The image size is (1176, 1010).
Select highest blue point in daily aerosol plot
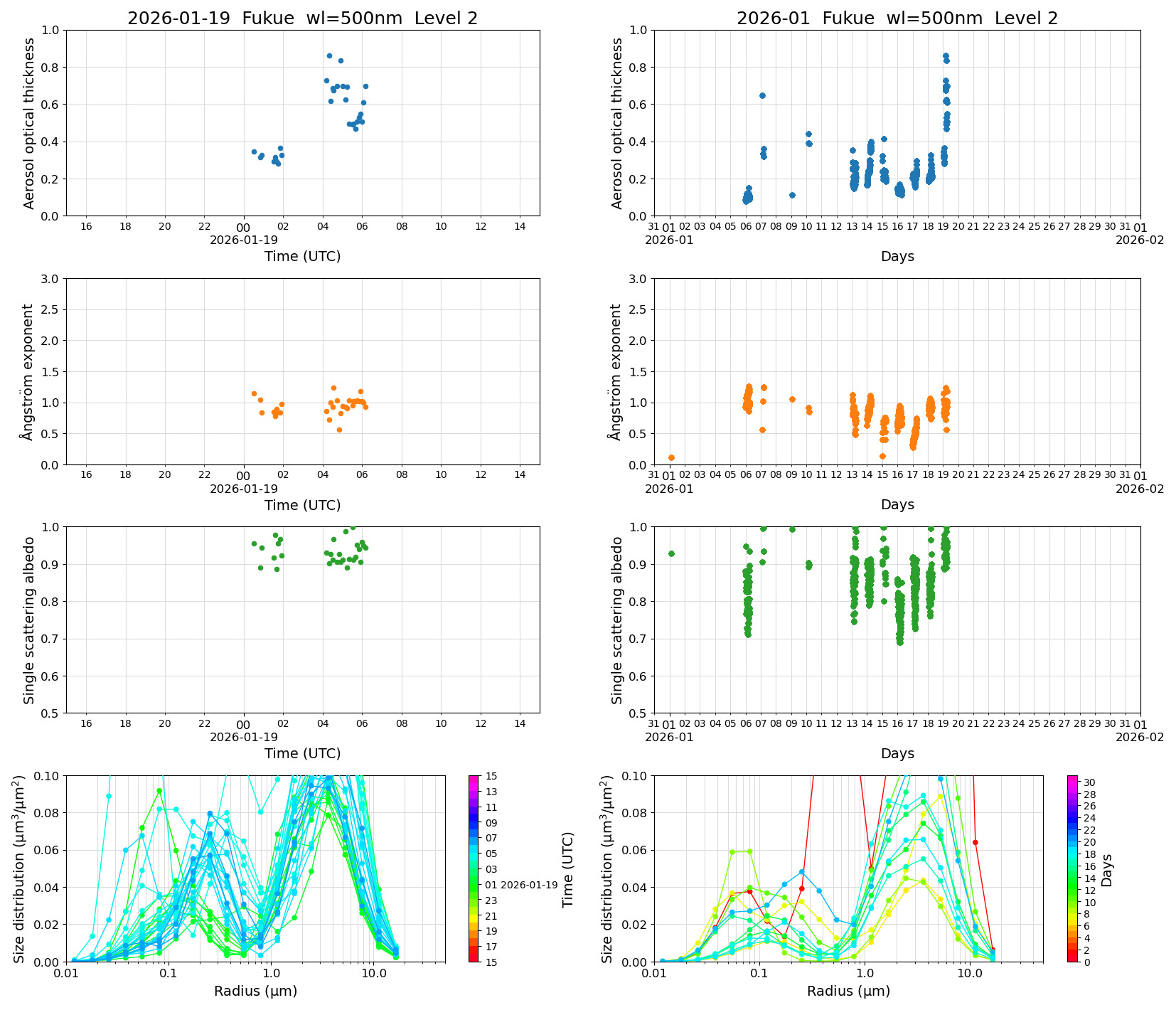pos(329,55)
